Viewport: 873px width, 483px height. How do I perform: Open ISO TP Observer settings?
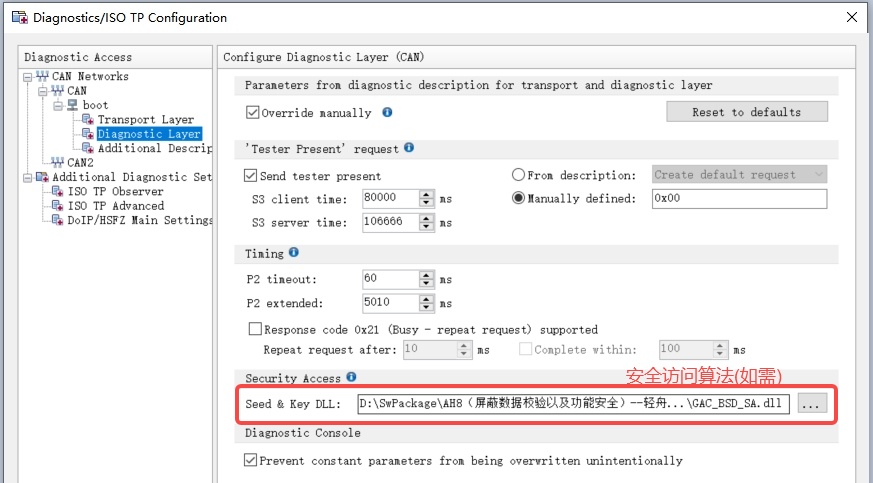[115, 192]
